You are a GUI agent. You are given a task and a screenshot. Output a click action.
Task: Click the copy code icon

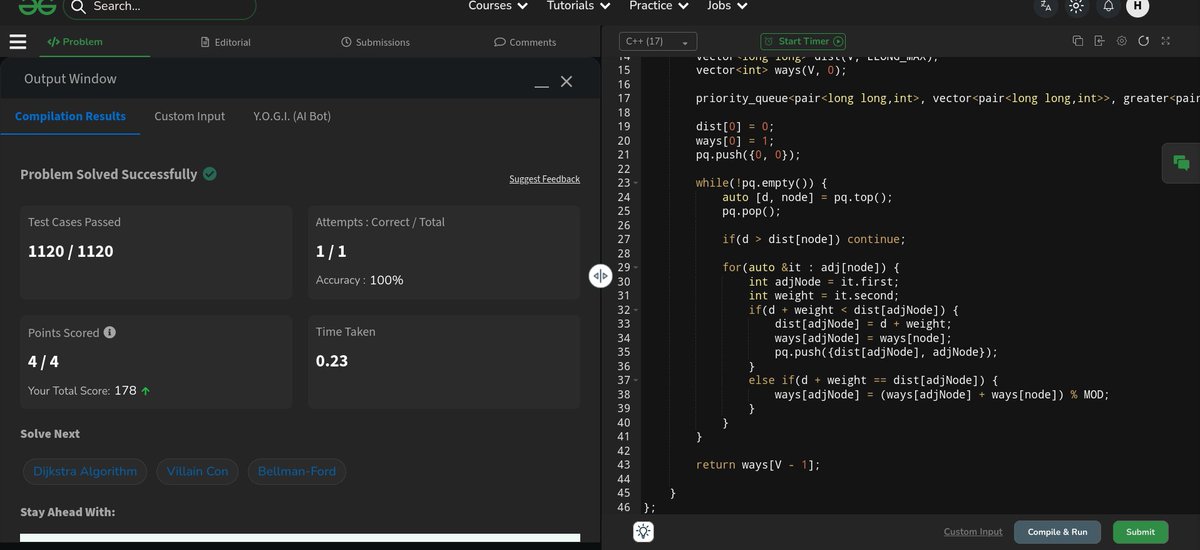coord(1078,41)
